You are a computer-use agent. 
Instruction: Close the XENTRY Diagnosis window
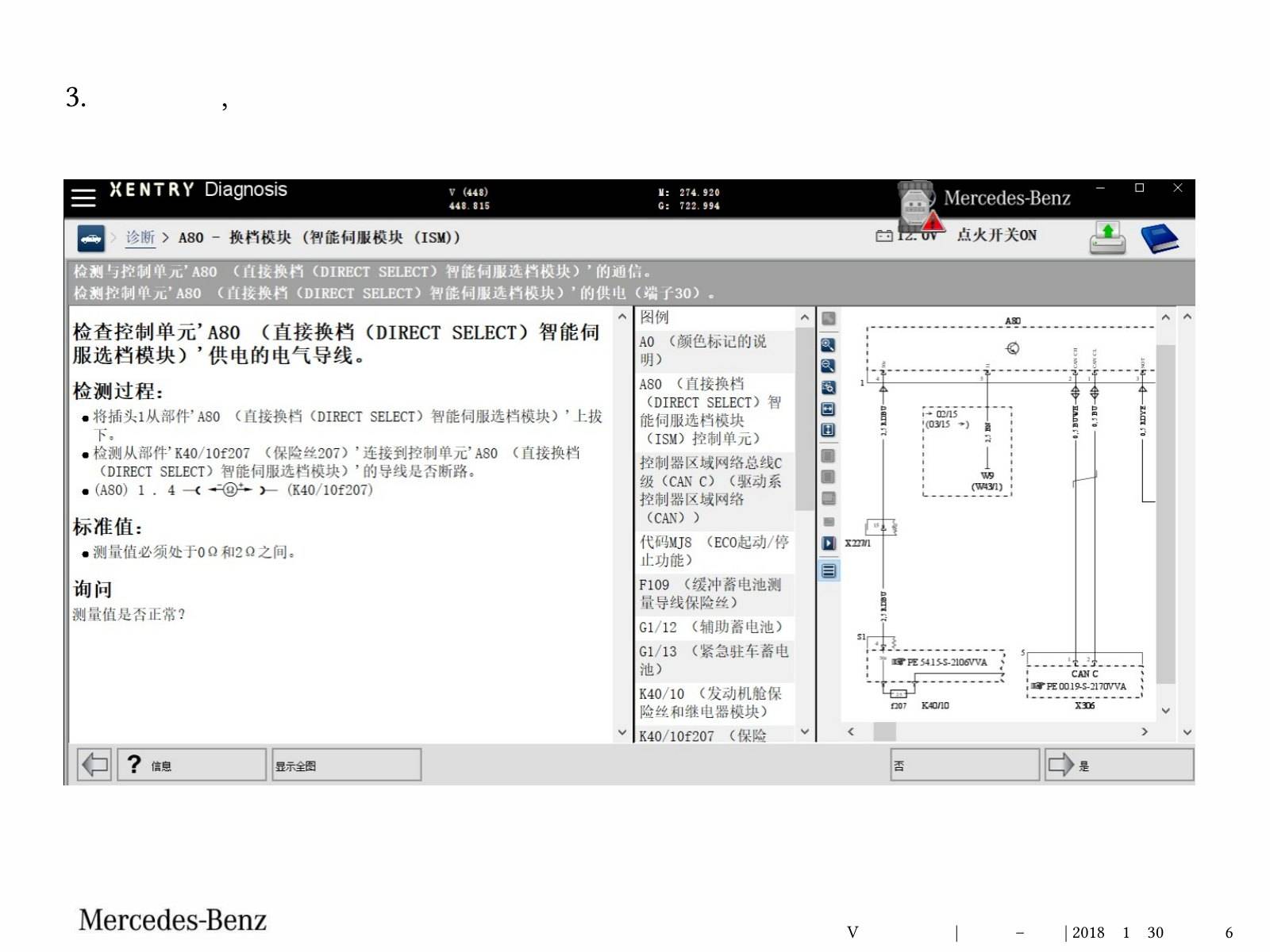tap(1178, 188)
